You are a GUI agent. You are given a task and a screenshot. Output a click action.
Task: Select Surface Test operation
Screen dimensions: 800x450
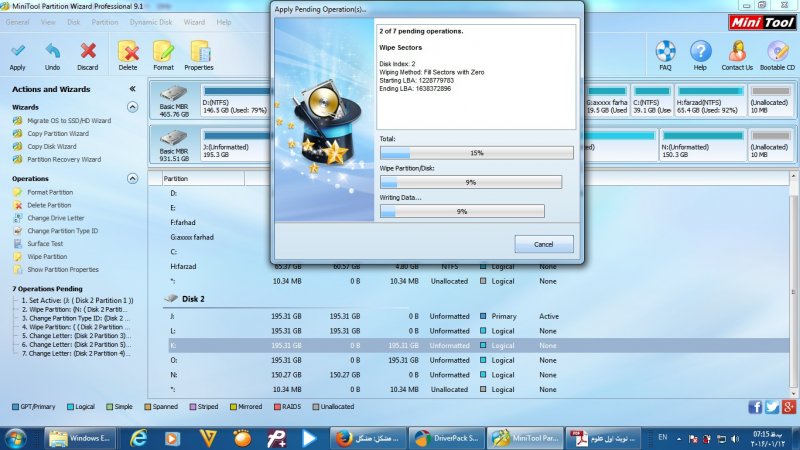45,243
